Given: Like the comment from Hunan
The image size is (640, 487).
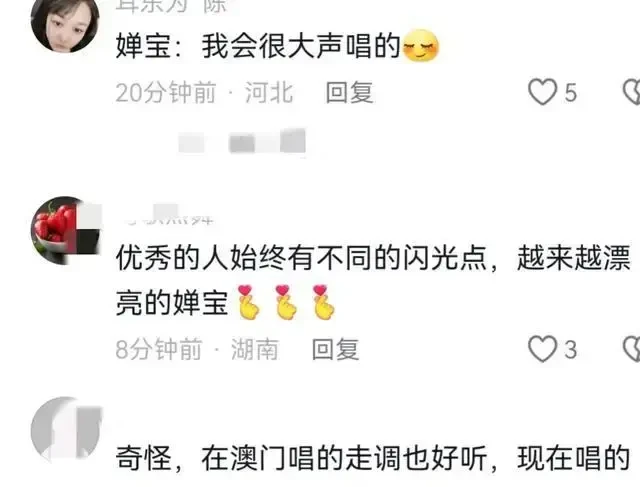Looking at the screenshot, I should point(542,349).
